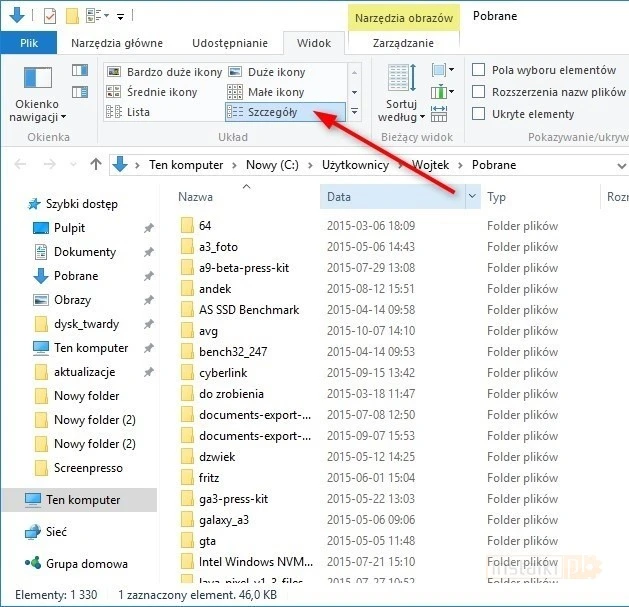
Task: Toggle Rozszerzenia nazw plików checkbox
Action: pos(478,92)
